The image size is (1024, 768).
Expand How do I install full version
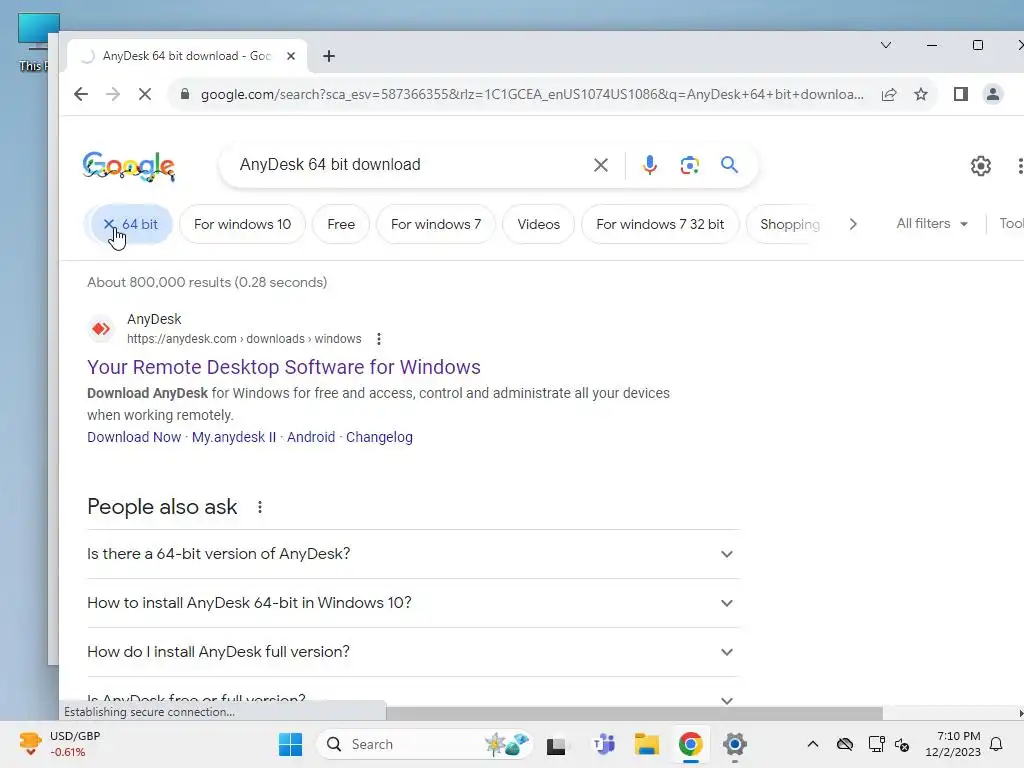[x=413, y=652]
